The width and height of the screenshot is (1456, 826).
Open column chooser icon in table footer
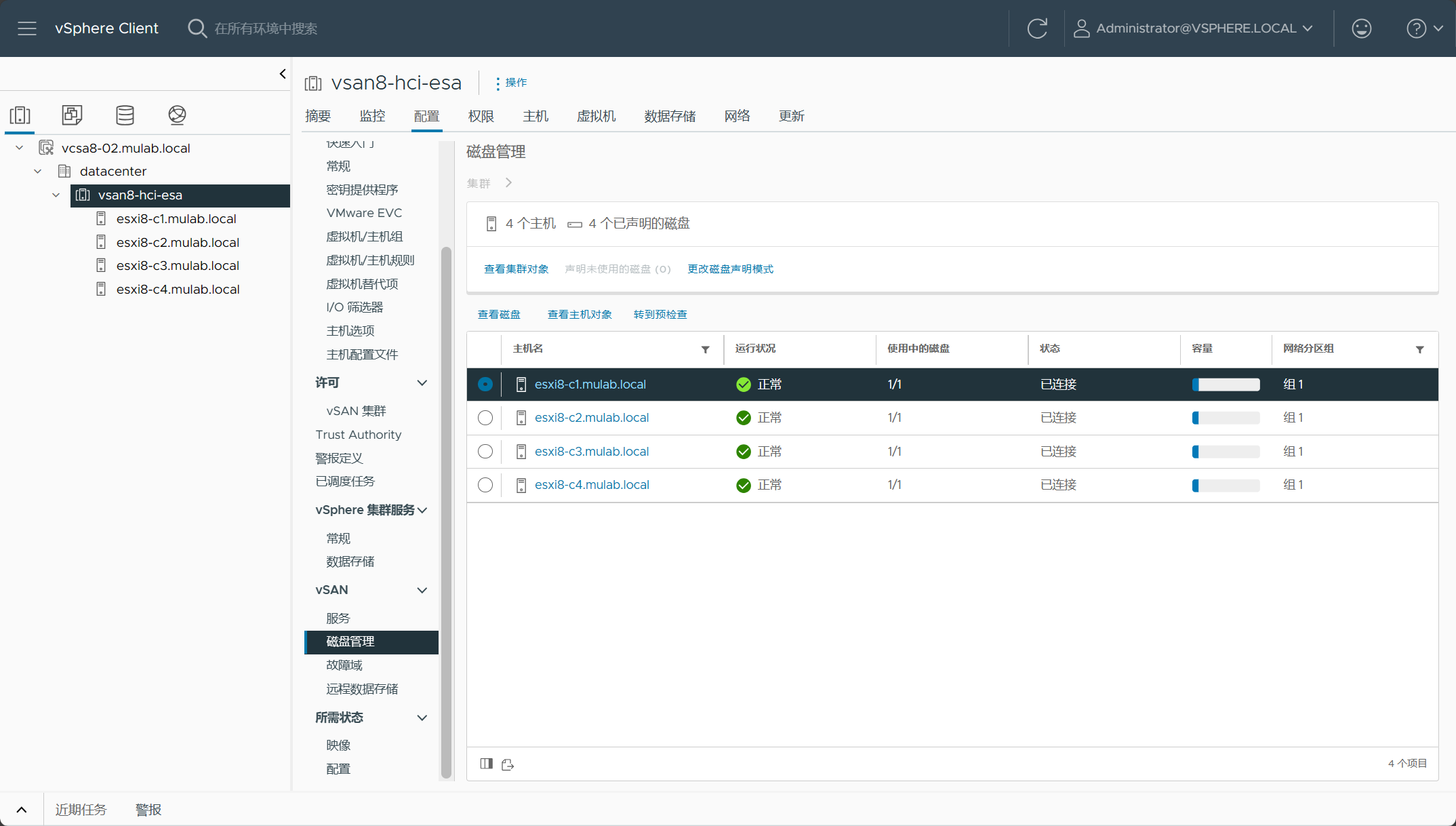click(486, 764)
